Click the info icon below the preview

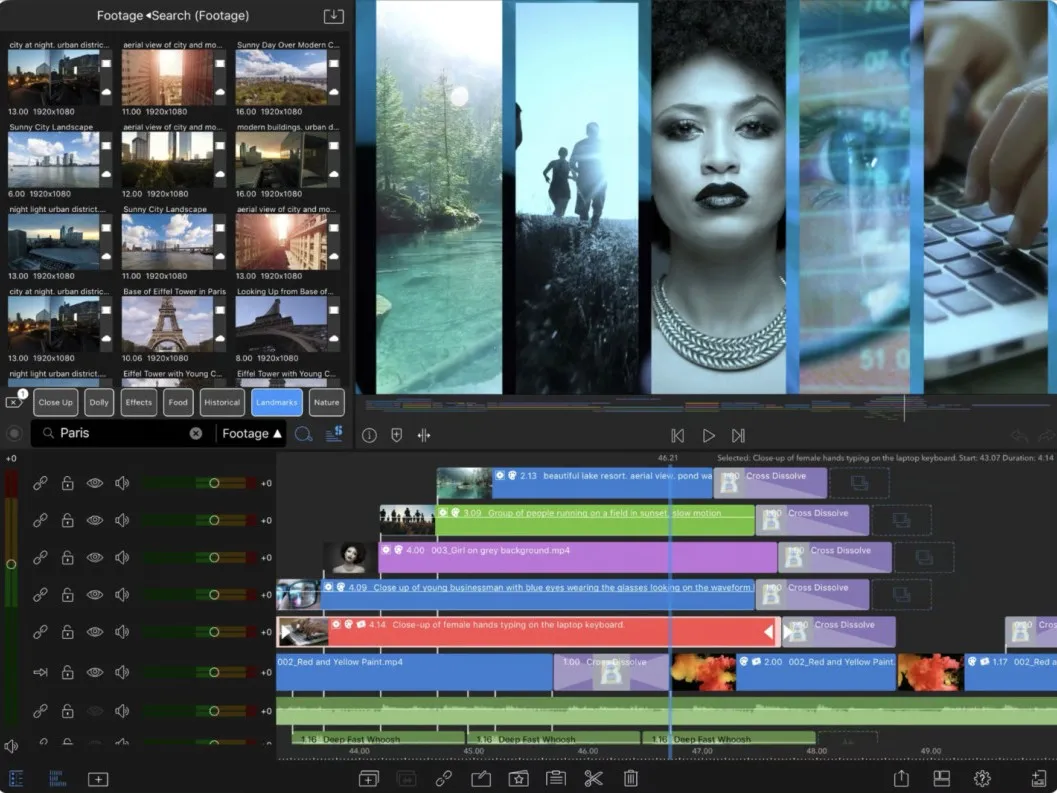[x=369, y=436]
